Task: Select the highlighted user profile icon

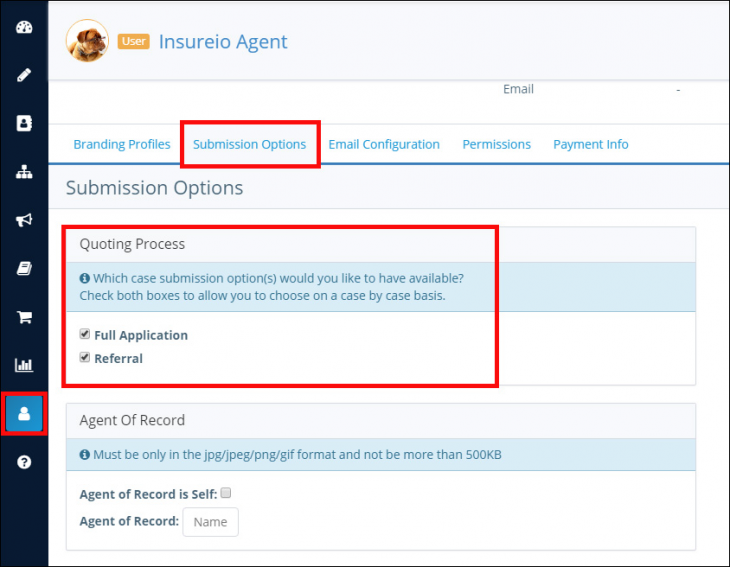Action: click(x=24, y=413)
